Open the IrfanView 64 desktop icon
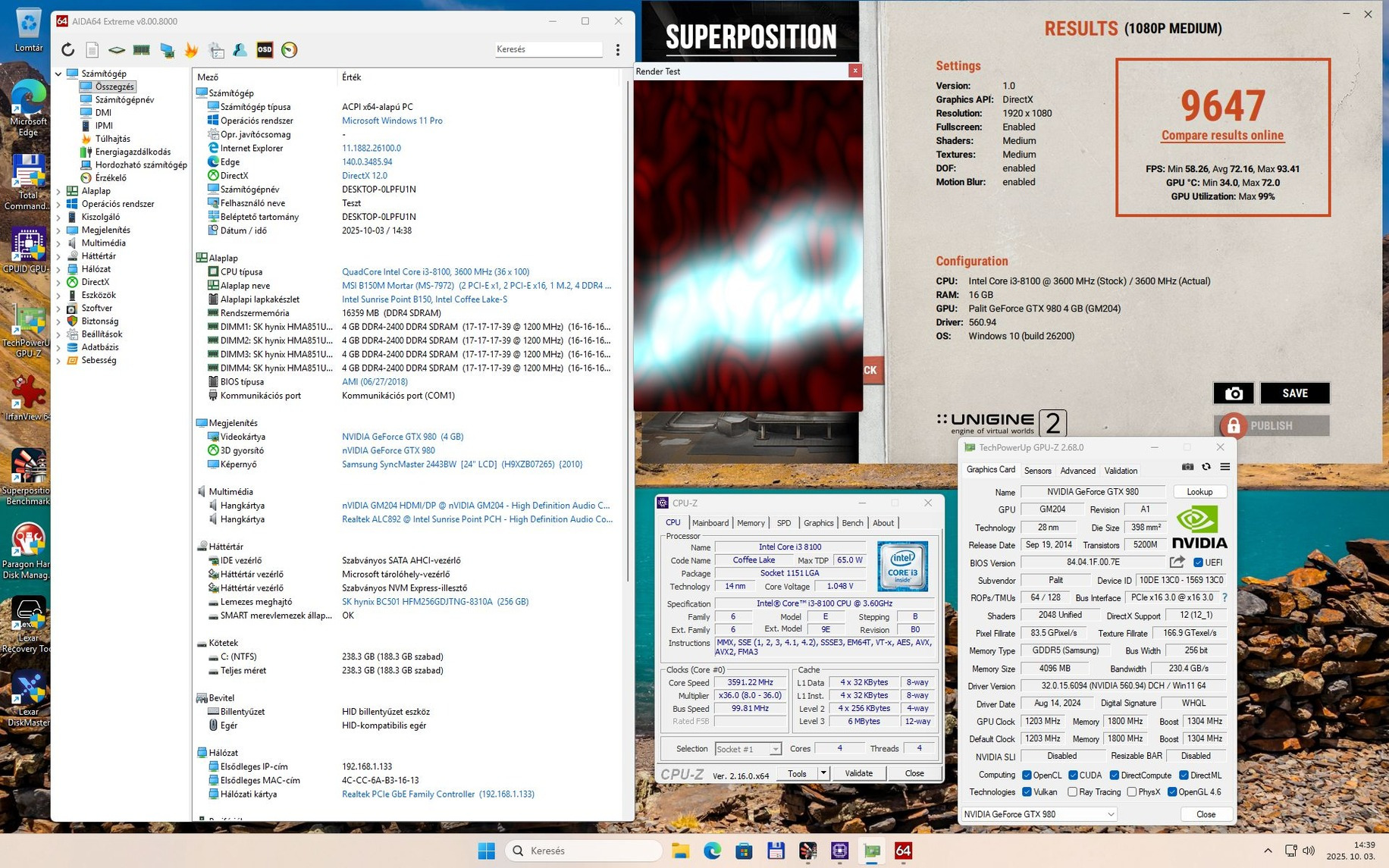 point(28,399)
